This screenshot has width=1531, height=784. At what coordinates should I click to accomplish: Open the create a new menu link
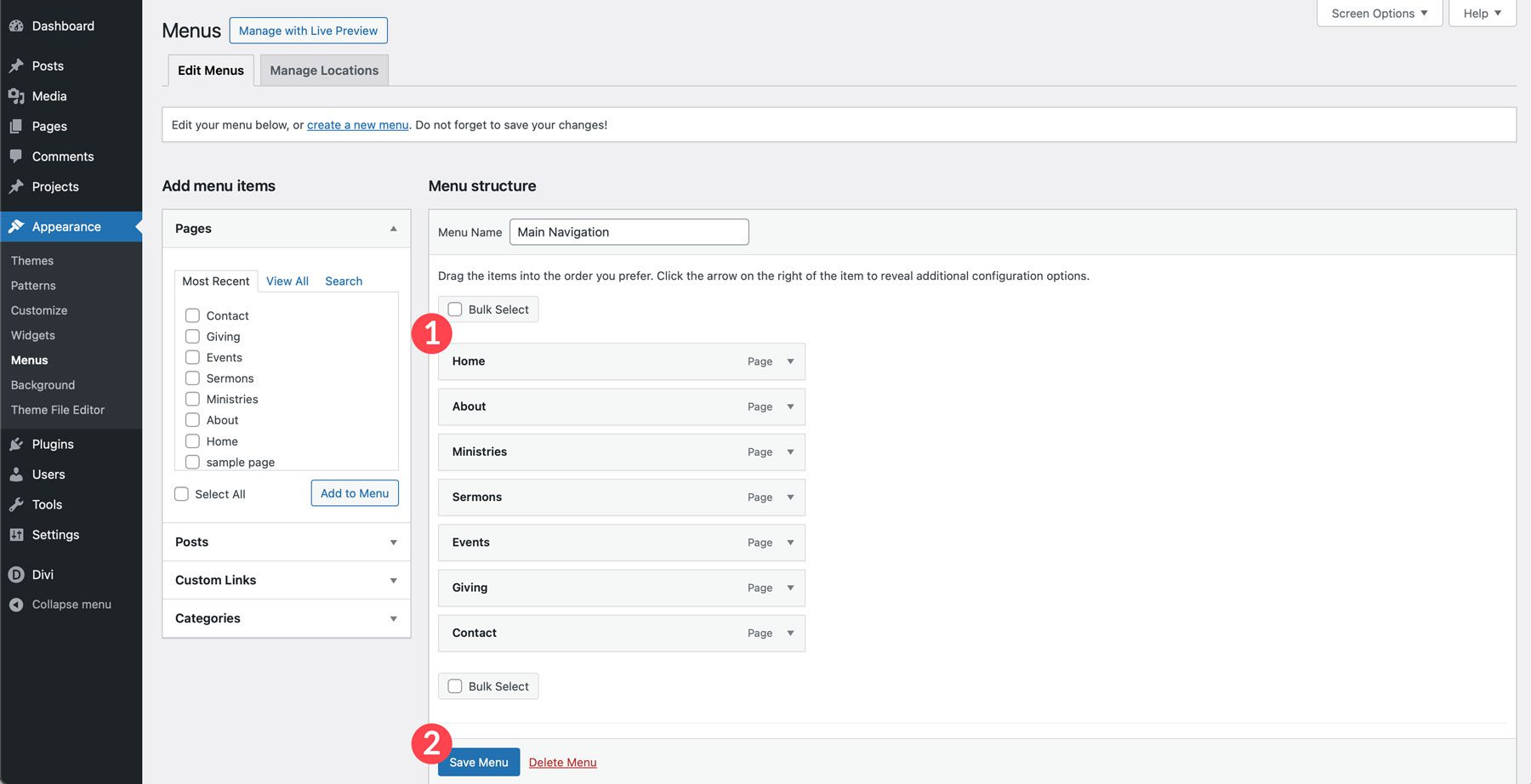[x=357, y=124]
